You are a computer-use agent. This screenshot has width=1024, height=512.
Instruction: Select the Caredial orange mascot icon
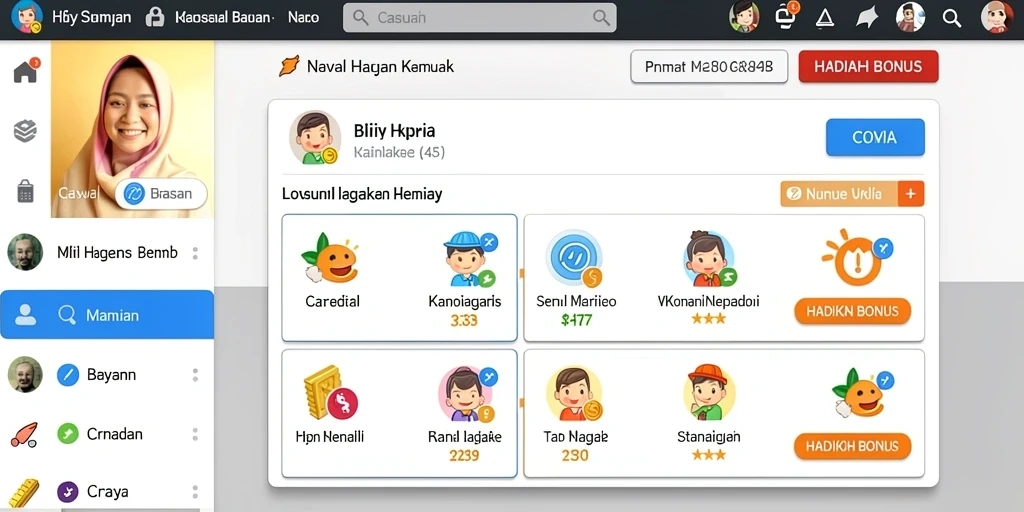coord(330,259)
